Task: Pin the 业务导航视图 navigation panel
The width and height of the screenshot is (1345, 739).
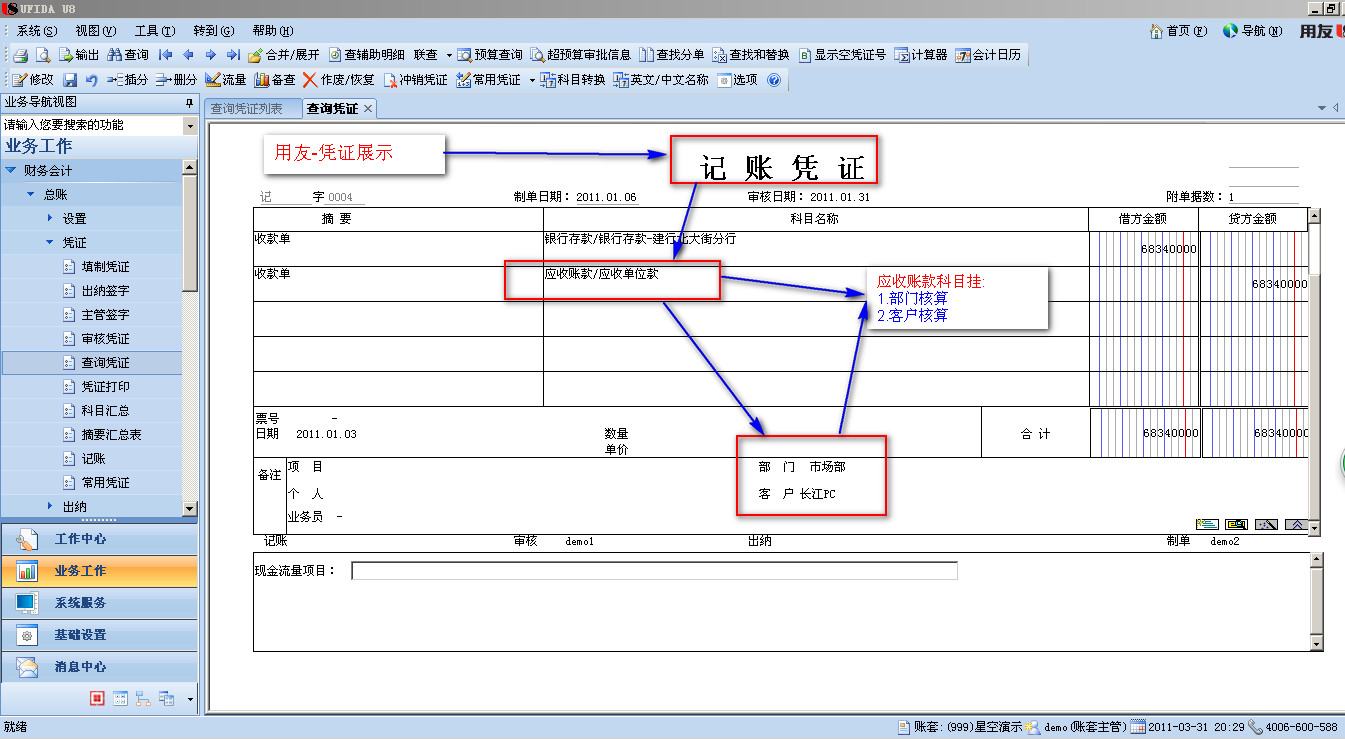Action: (189, 102)
